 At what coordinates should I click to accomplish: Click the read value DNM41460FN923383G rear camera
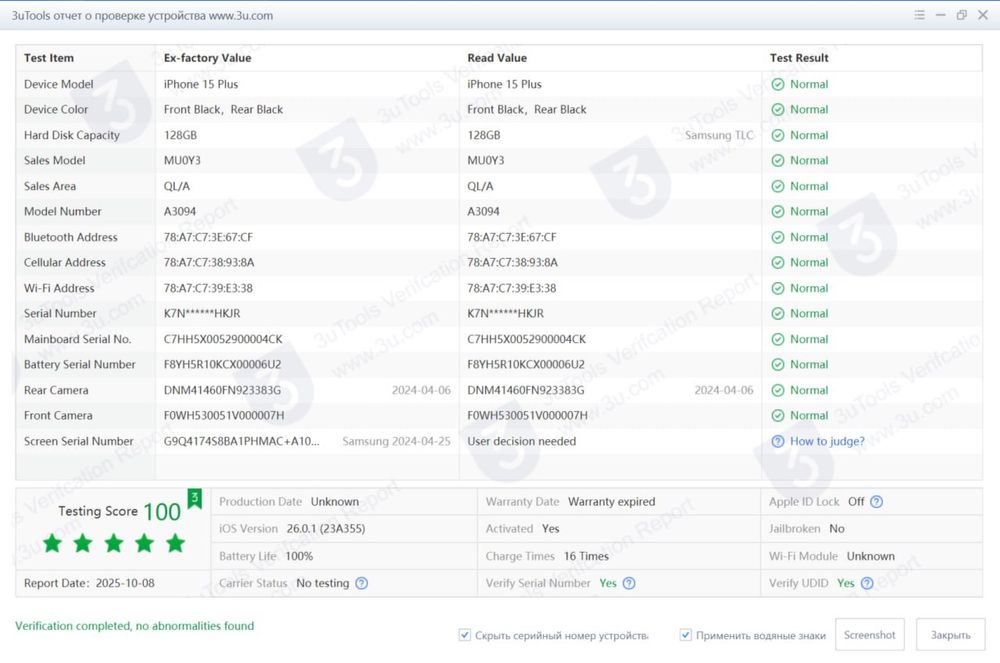pyautogui.click(x=526, y=390)
